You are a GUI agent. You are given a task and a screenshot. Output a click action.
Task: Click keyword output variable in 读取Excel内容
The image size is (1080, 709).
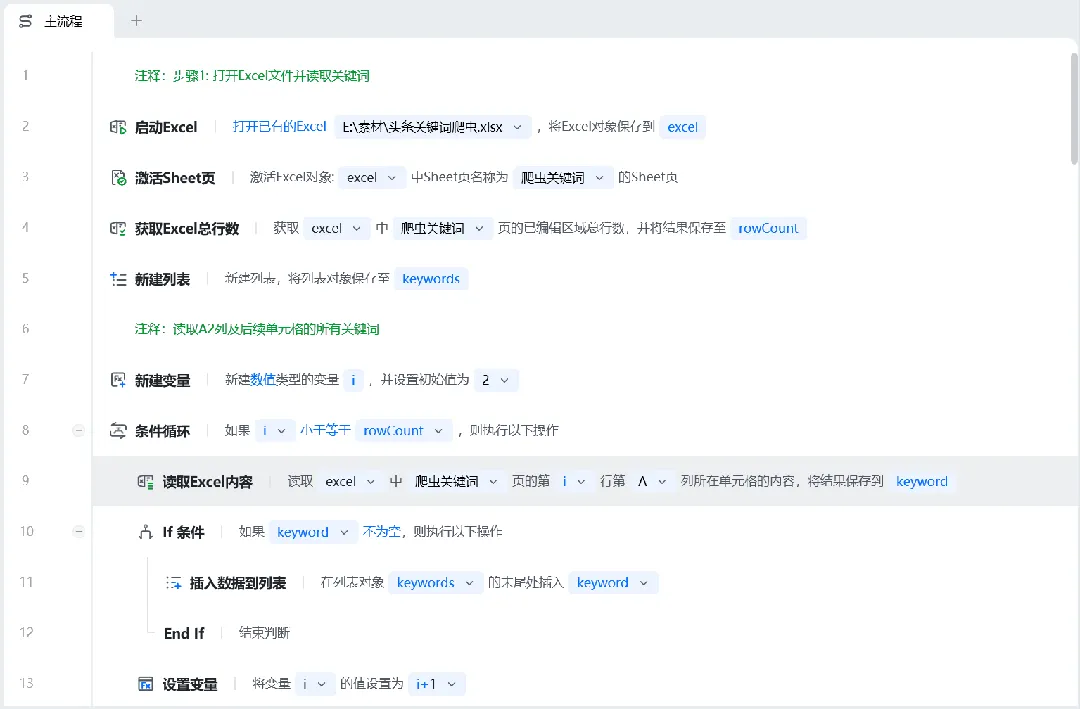(x=922, y=482)
